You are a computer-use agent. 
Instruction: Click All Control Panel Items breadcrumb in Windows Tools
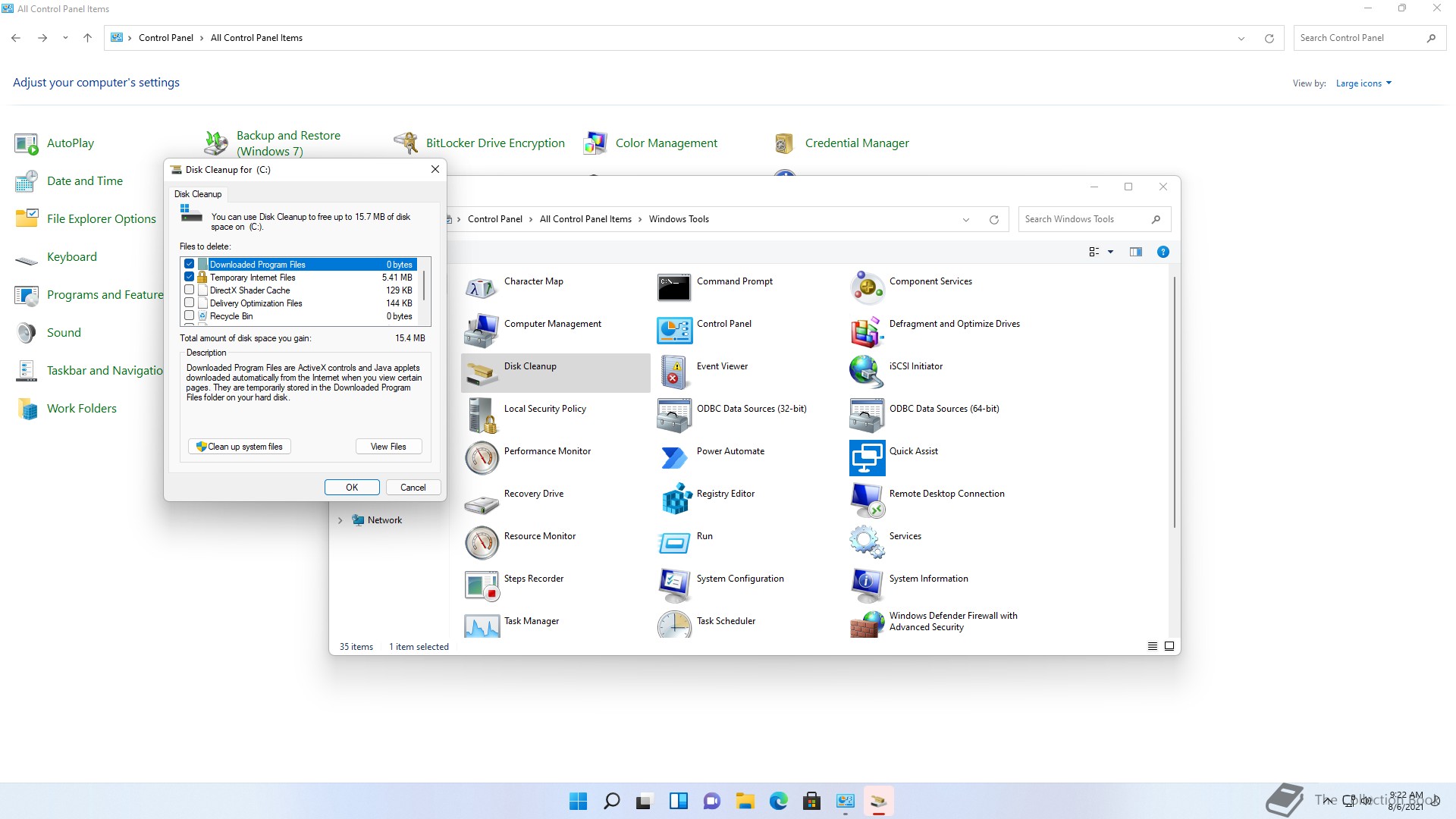tap(585, 219)
